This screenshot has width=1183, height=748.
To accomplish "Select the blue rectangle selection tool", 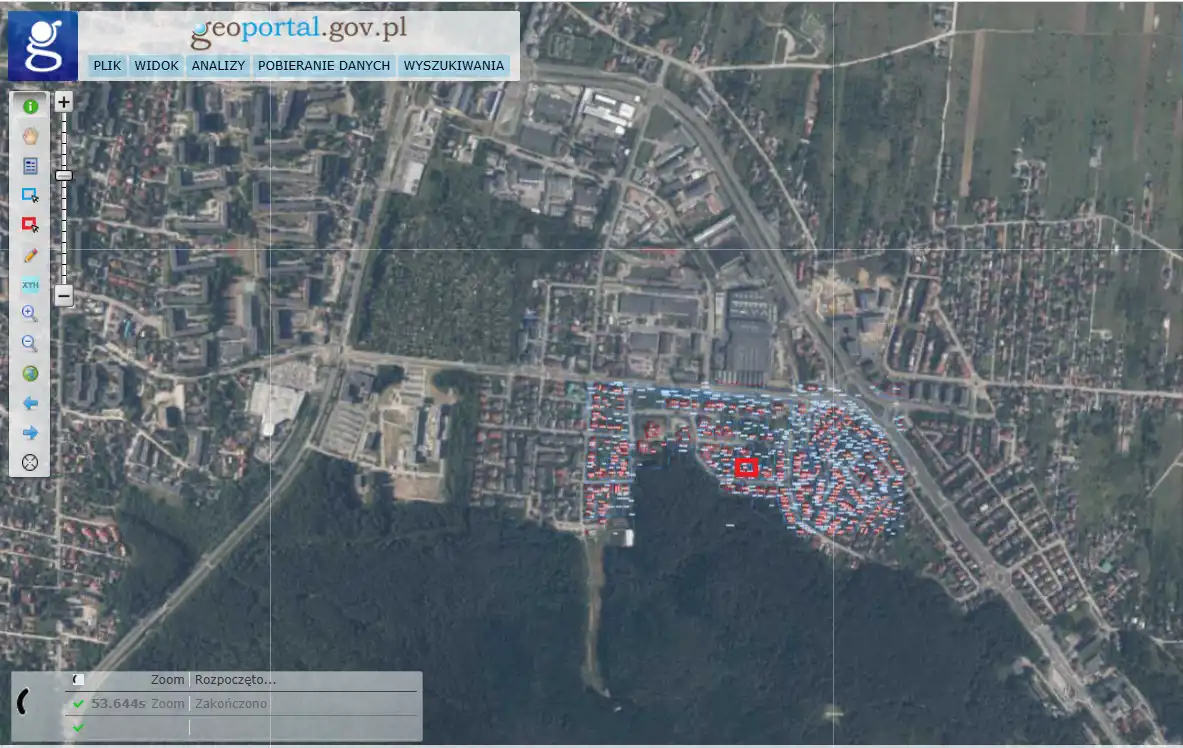I will [x=30, y=196].
